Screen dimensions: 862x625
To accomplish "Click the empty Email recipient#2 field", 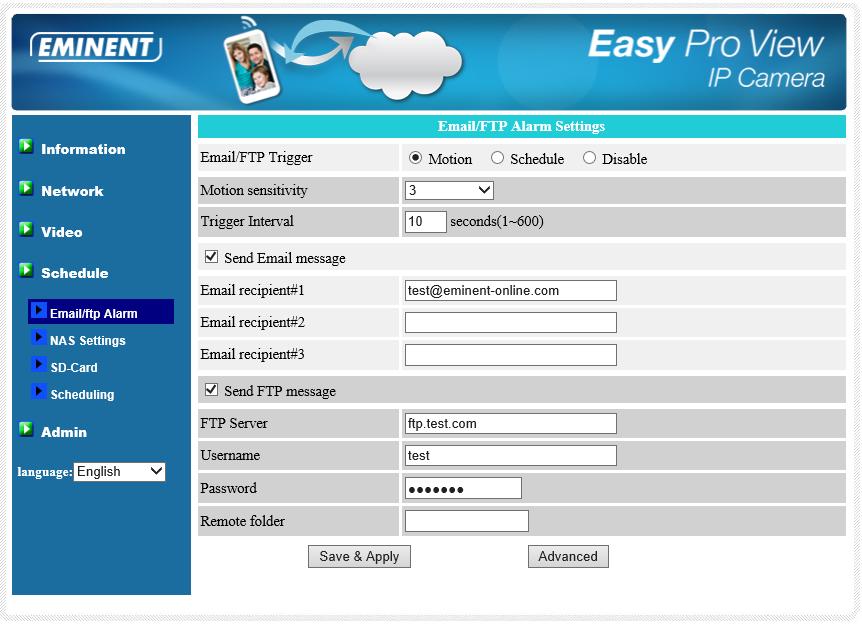I will coord(511,323).
